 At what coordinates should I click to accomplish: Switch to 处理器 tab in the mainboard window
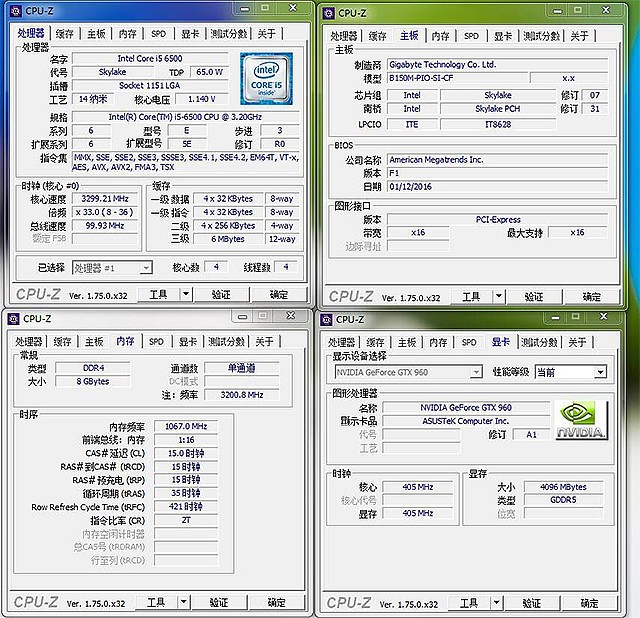(x=343, y=36)
